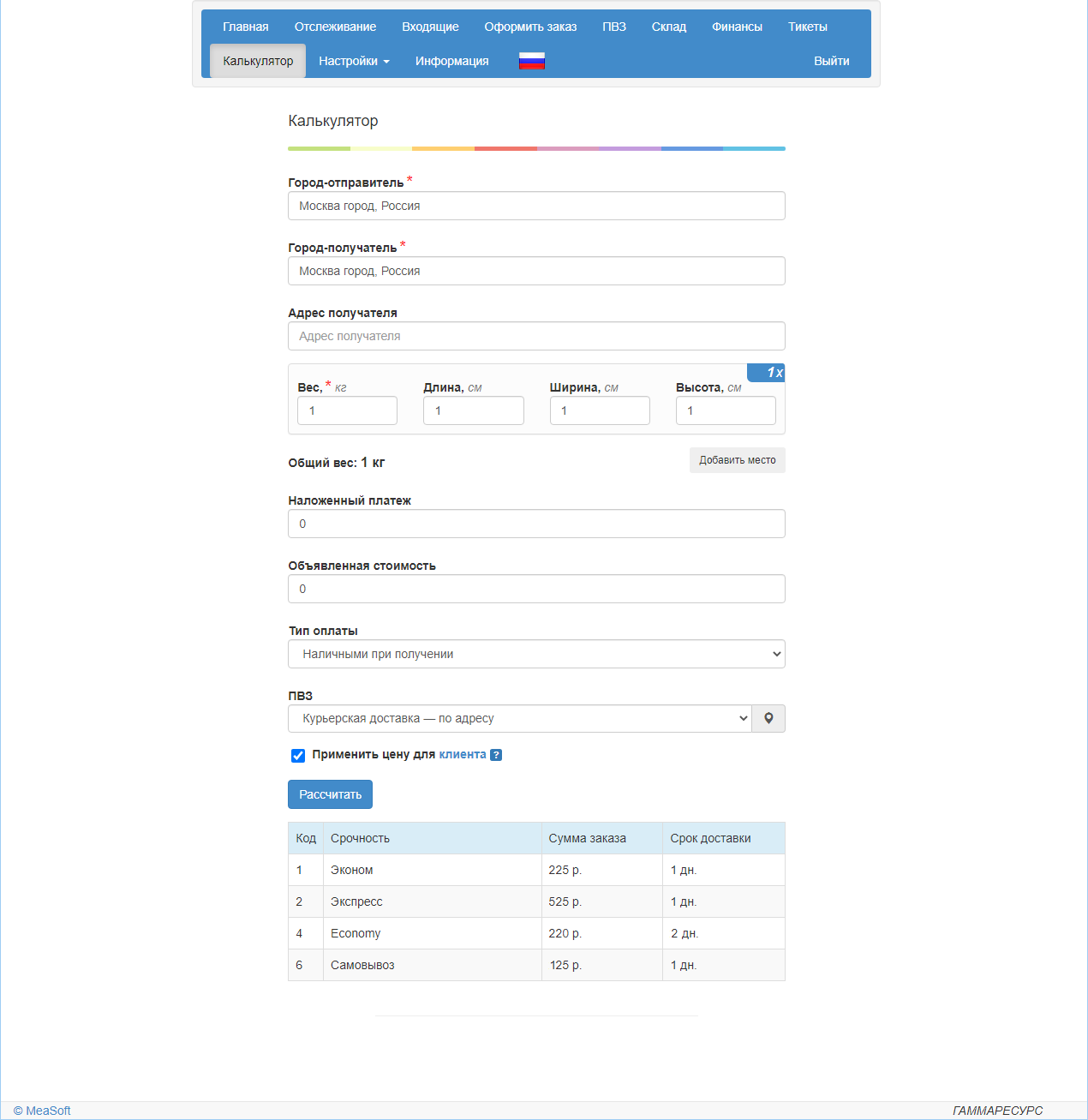Select the Калькулятор tab
This screenshot has height=1120, width=1088.
pos(258,61)
